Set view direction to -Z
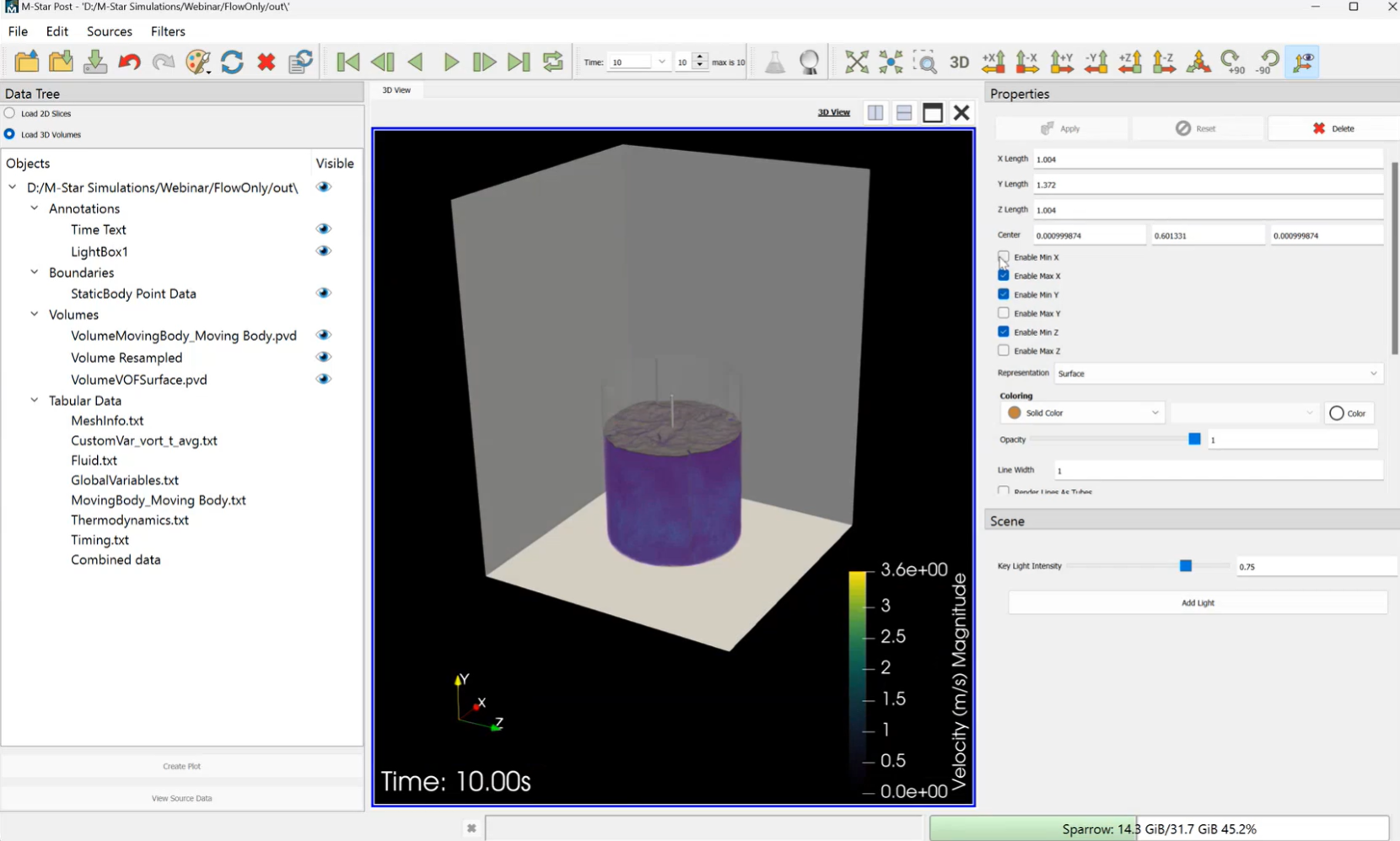The width and height of the screenshot is (1400, 841). point(1164,62)
